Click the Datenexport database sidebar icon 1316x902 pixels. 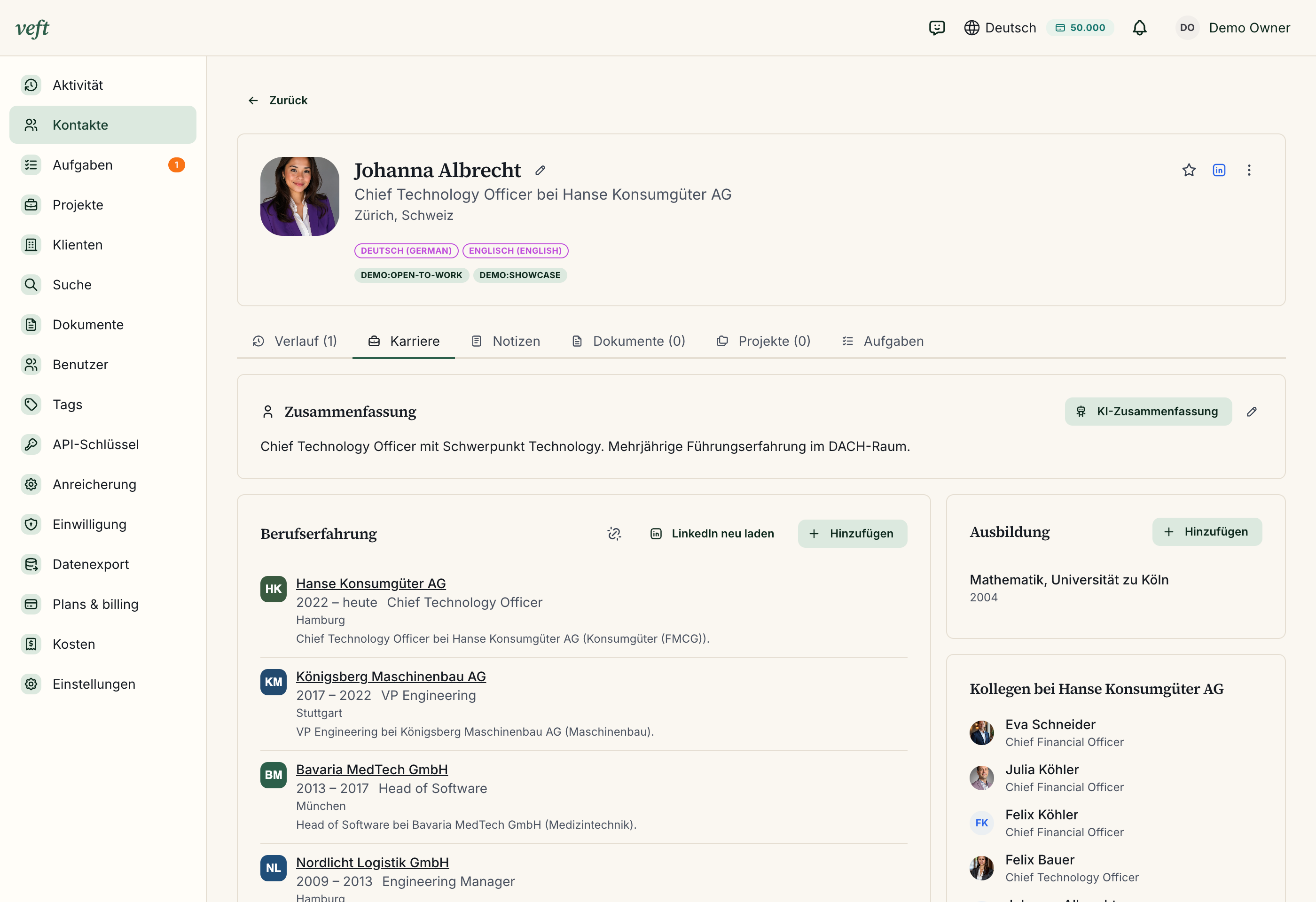tap(31, 564)
